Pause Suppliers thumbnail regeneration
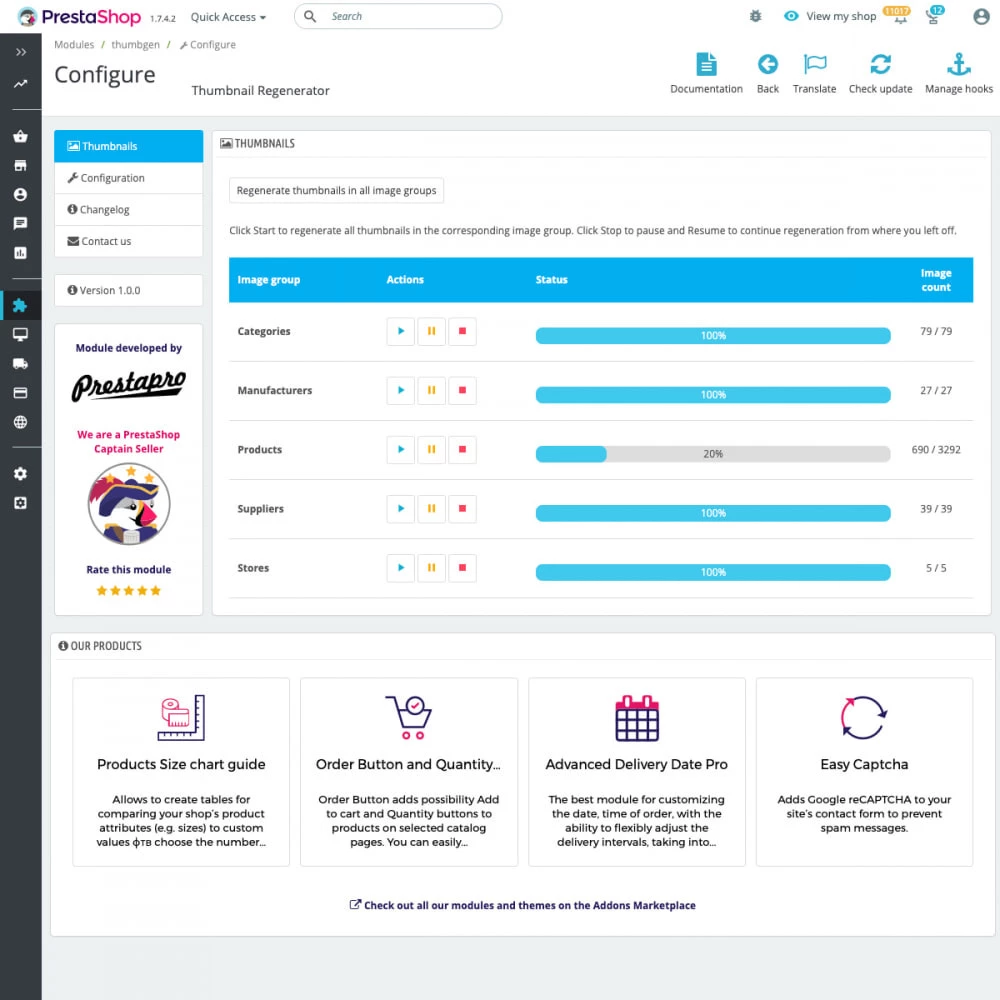This screenshot has height=1000, width=1000. click(431, 508)
